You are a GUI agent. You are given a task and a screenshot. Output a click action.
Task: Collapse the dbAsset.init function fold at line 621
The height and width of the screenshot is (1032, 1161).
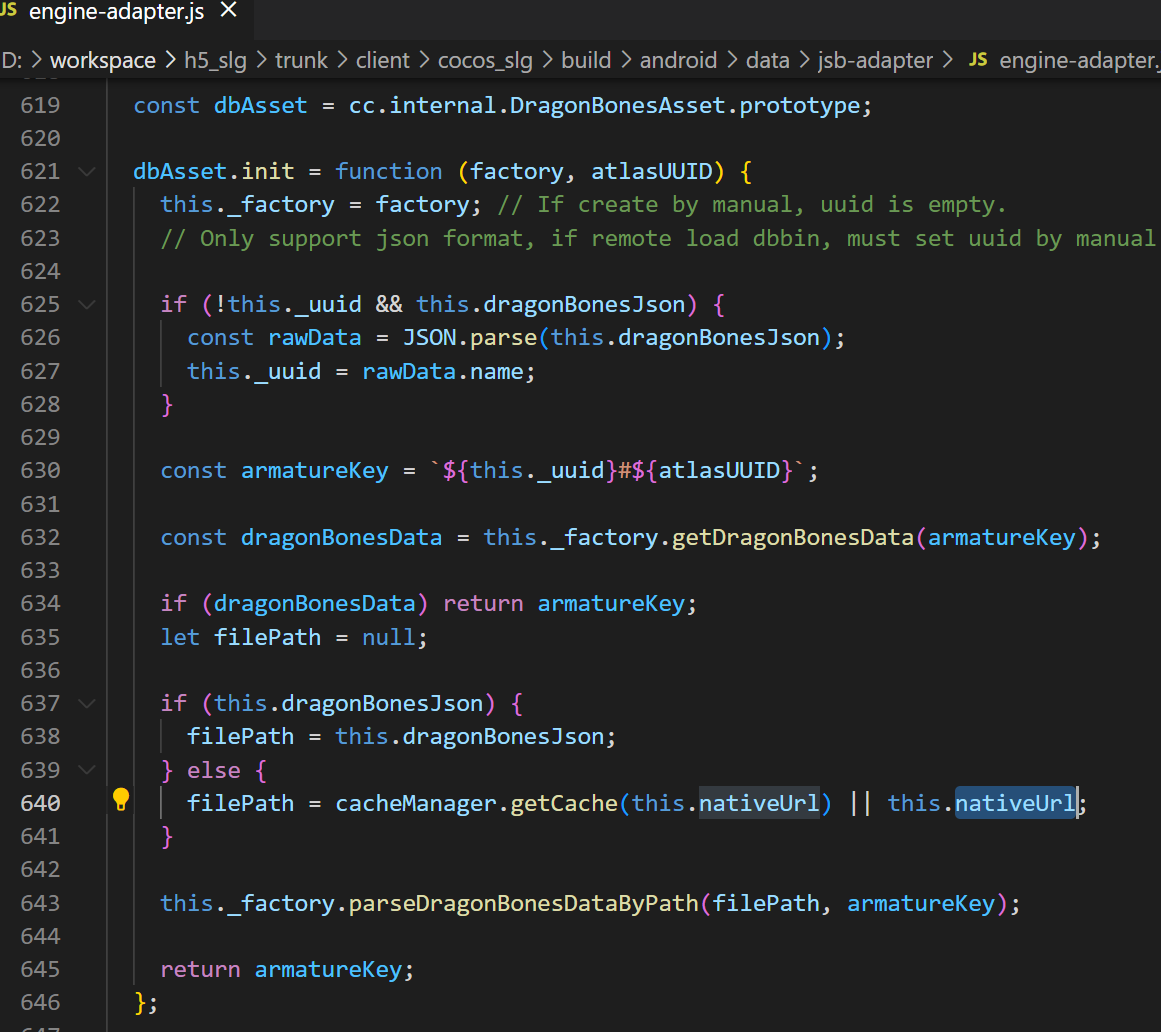click(x=87, y=172)
